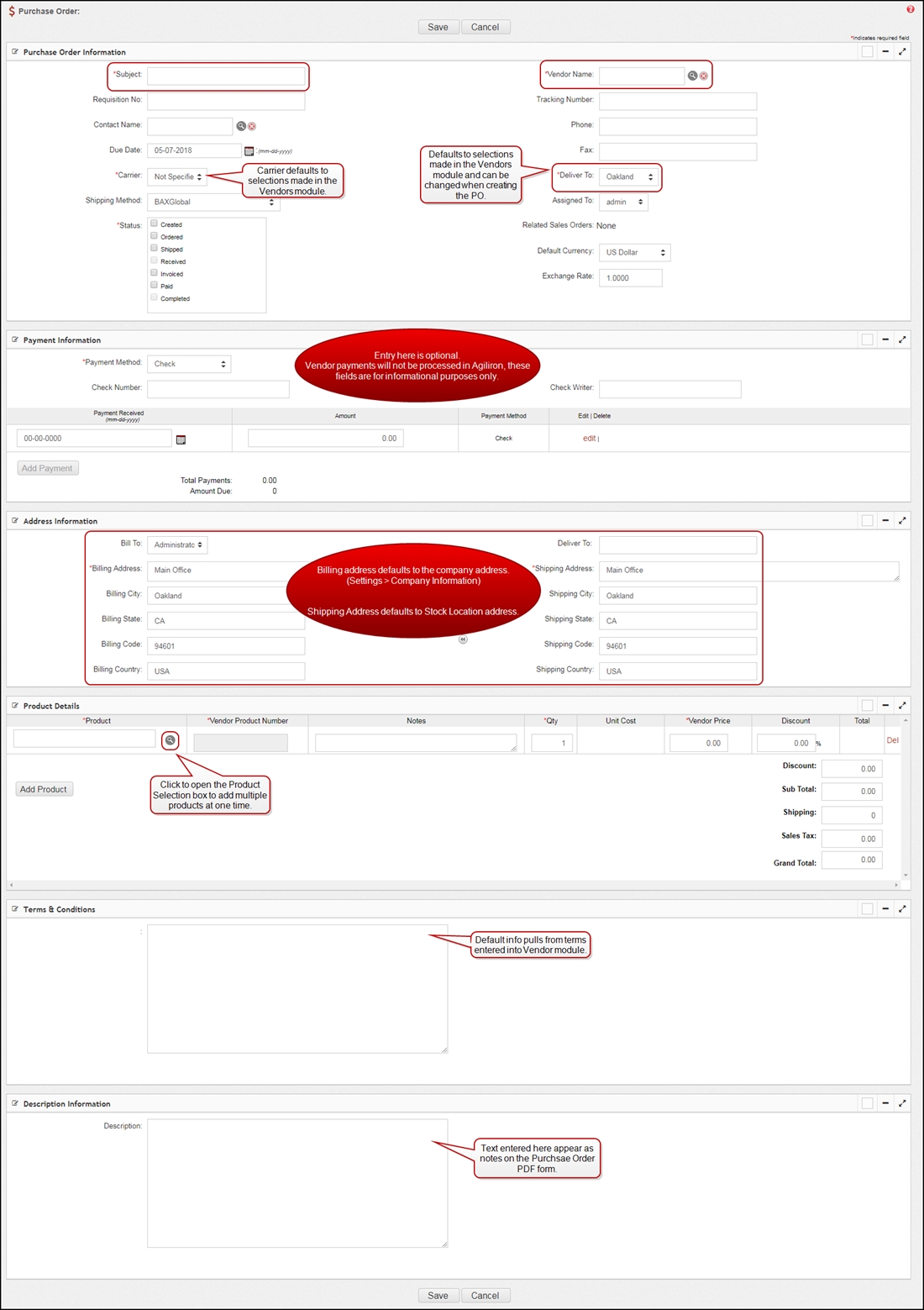This screenshot has width=924, height=1310.
Task: Click the top Save button
Action: click(438, 27)
